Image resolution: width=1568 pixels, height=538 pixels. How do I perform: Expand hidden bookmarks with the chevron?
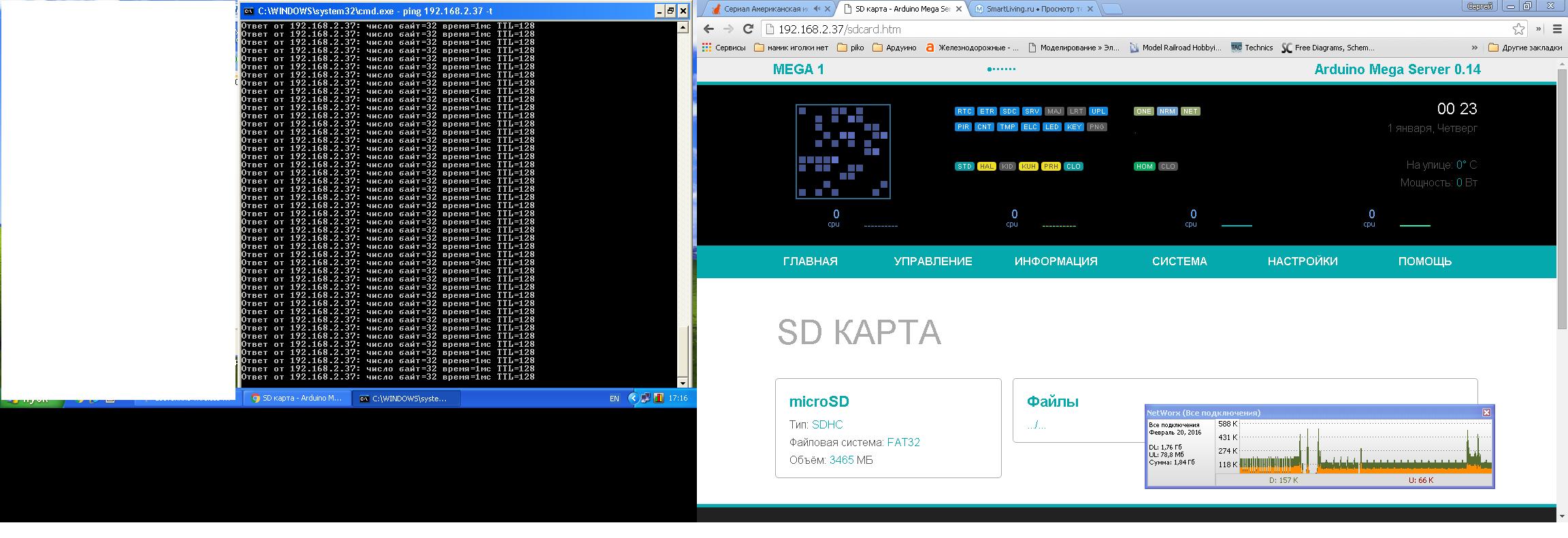(x=1474, y=48)
